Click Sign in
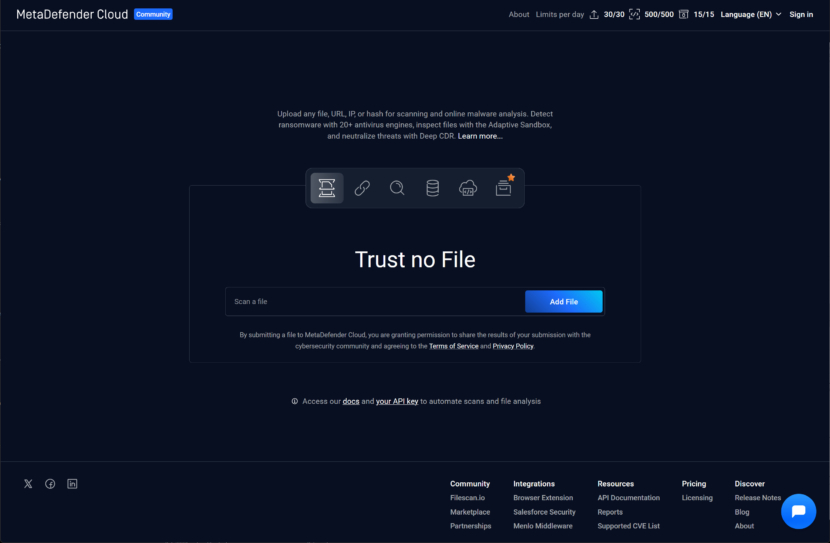This screenshot has width=830, height=543. pos(801,14)
